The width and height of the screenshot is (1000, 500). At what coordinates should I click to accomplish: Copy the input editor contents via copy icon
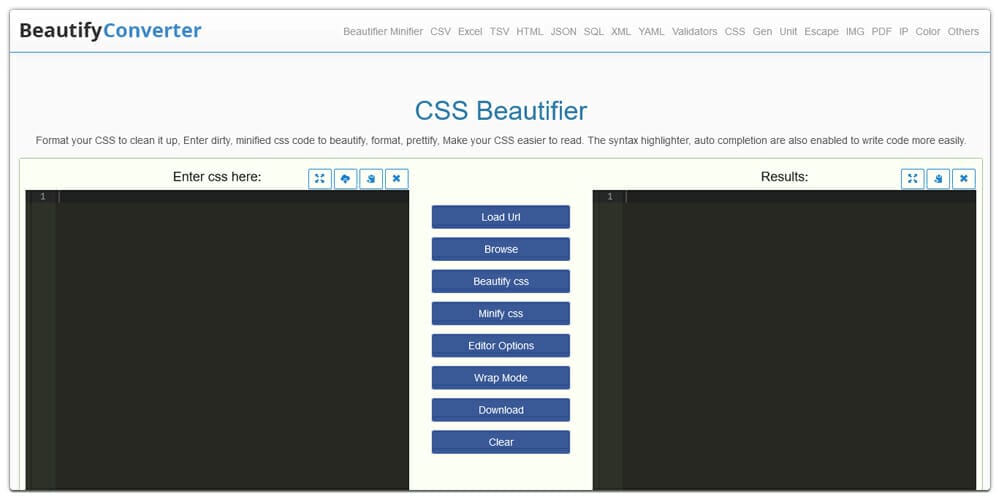371,179
